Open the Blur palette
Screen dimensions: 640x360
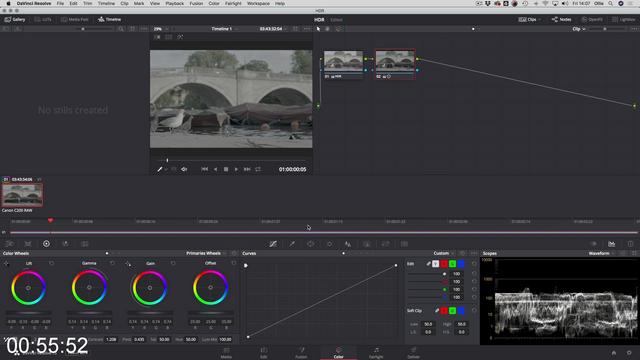pyautogui.click(x=348, y=244)
